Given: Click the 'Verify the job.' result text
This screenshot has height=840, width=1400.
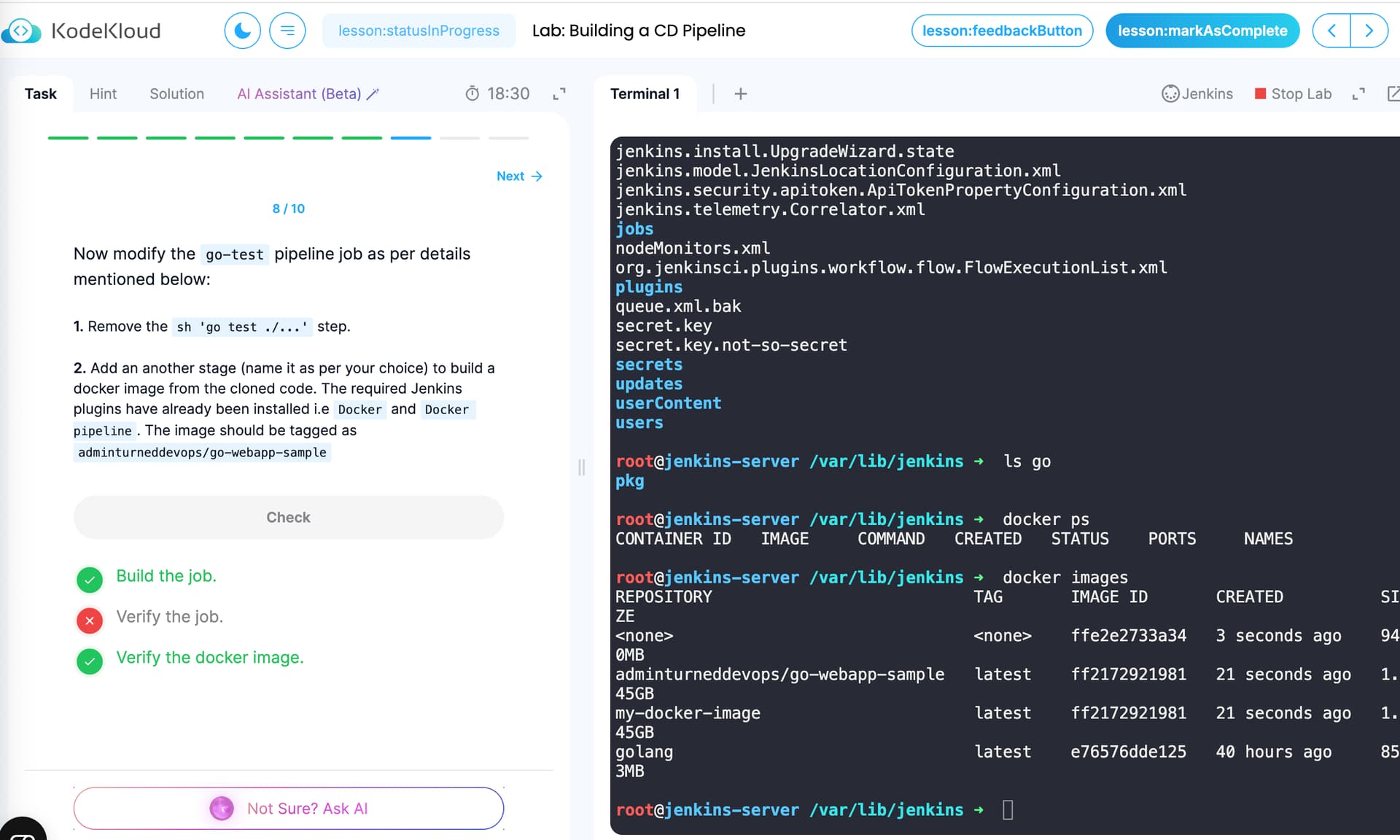Looking at the screenshot, I should click(169, 617).
